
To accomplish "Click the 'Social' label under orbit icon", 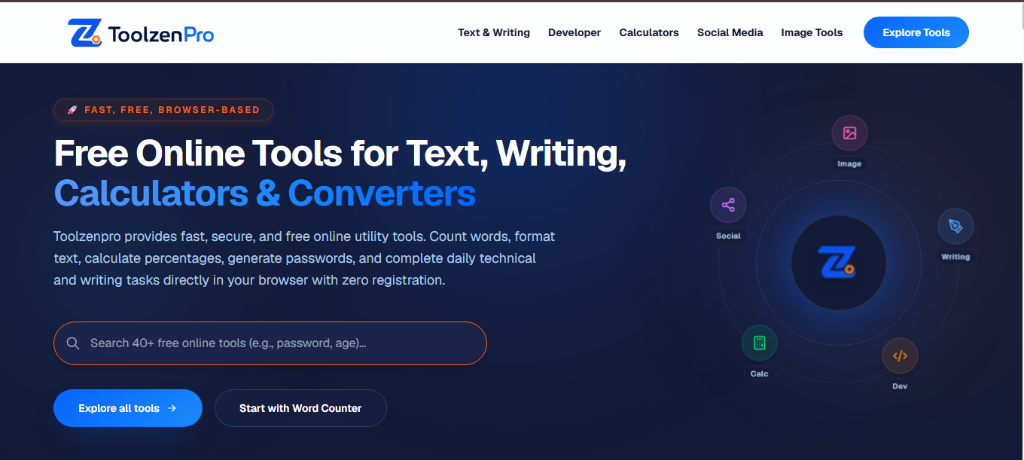I will (x=728, y=236).
